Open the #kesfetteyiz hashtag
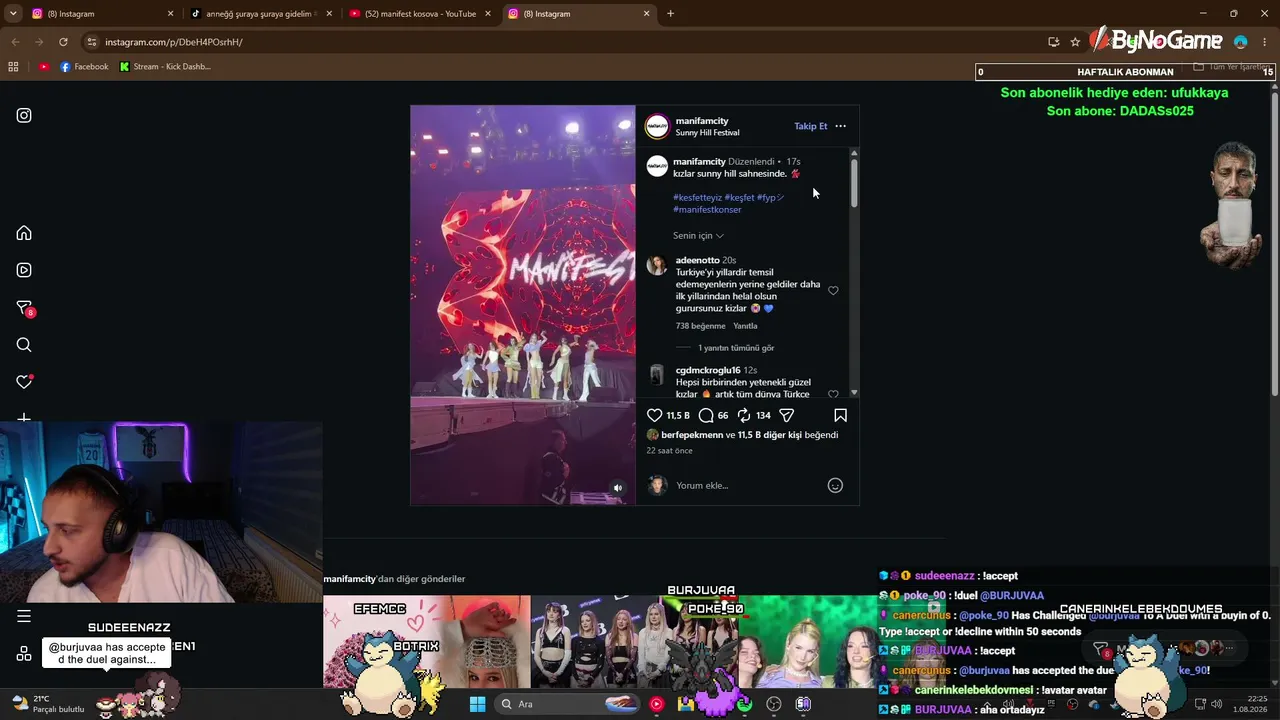This screenshot has width=1280, height=720. click(x=697, y=198)
